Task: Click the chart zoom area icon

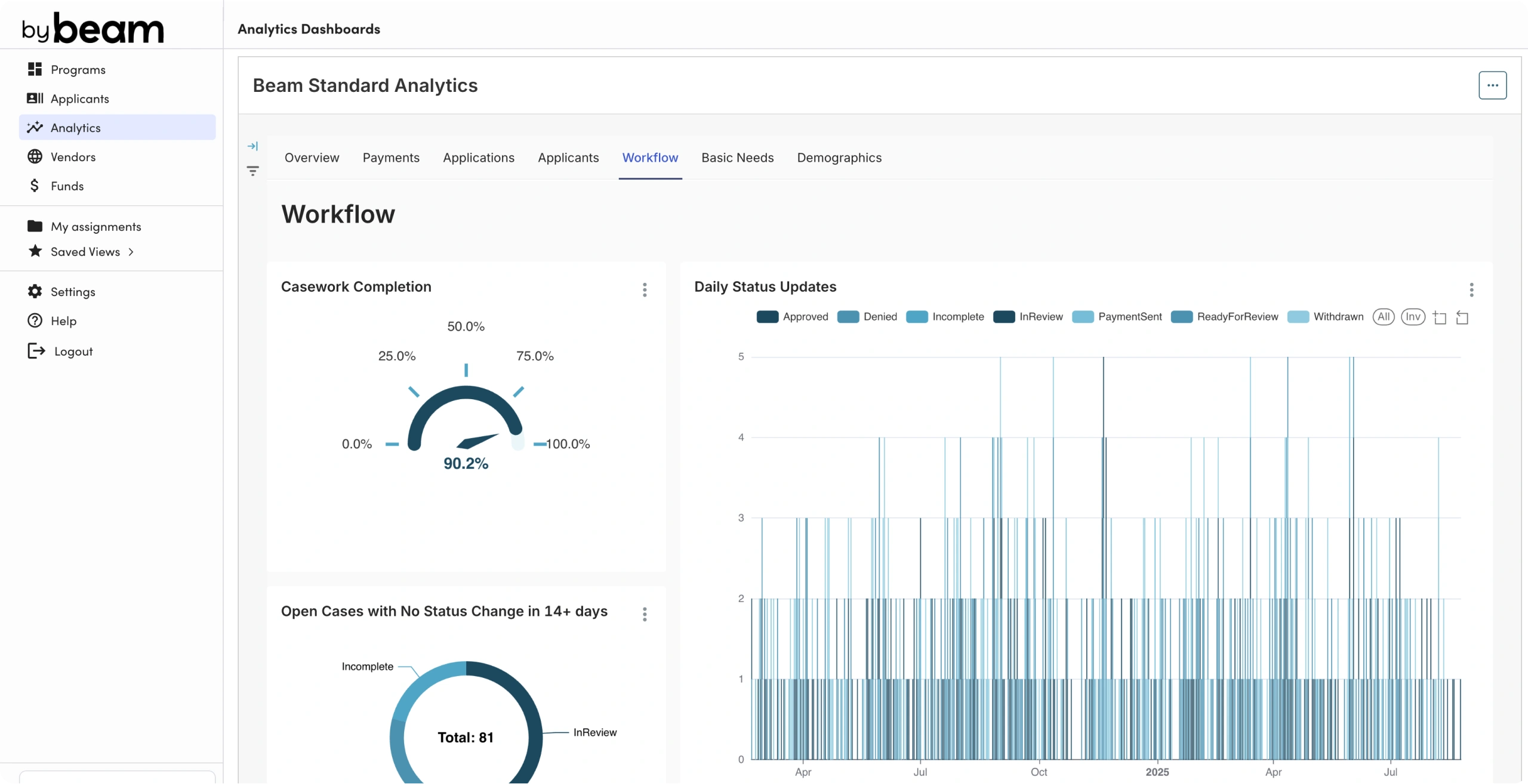Action: click(x=1439, y=317)
